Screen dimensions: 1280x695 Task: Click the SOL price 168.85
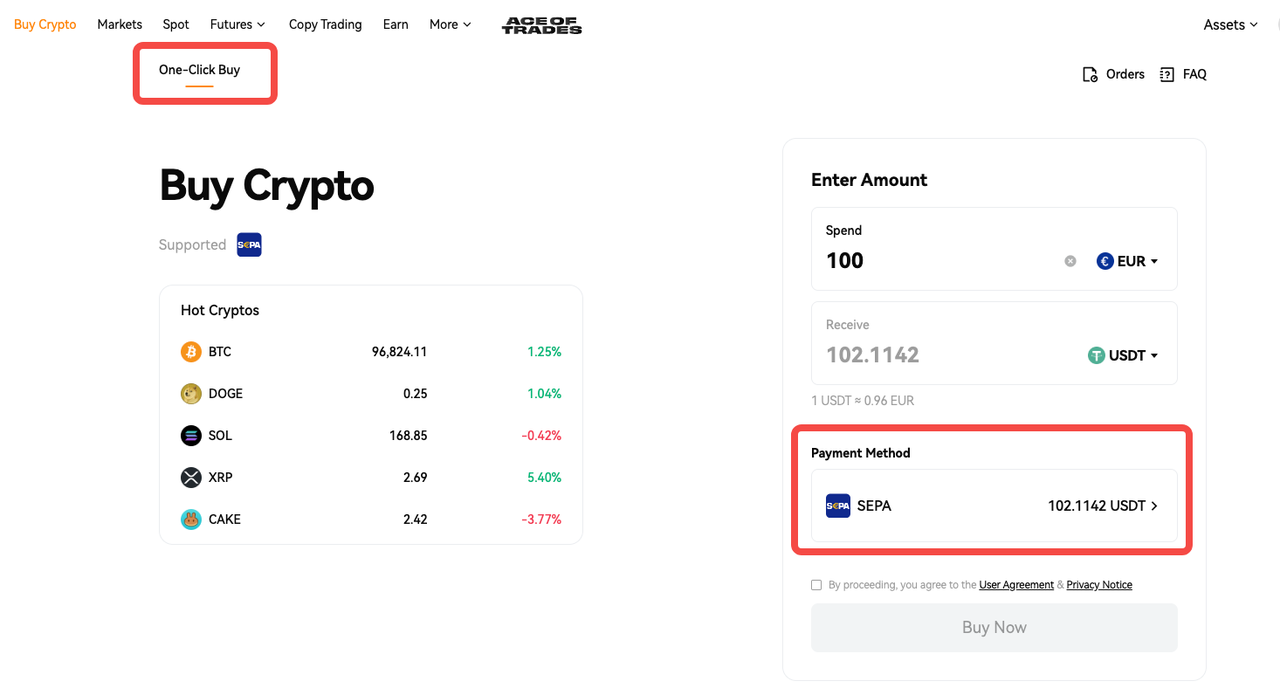(x=408, y=436)
